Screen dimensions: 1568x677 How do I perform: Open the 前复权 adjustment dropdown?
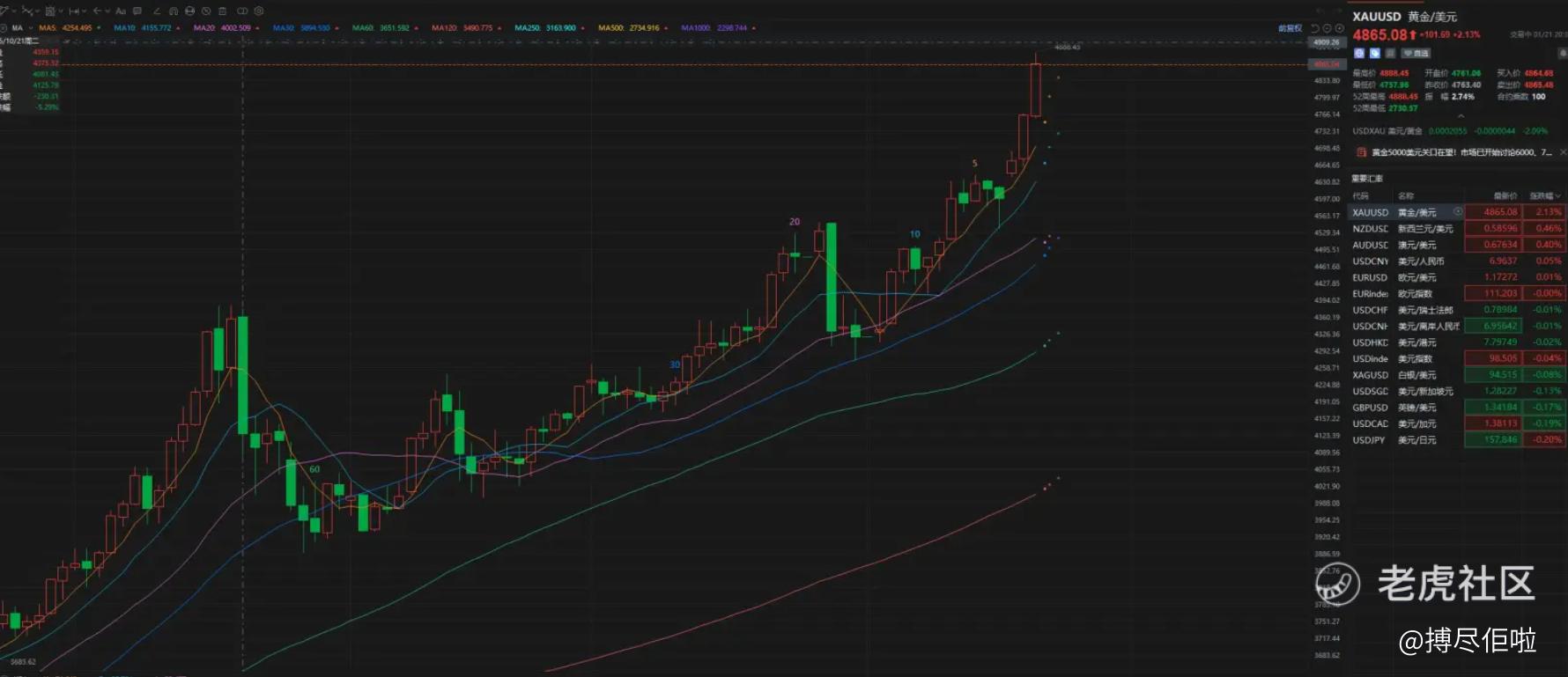click(x=1291, y=28)
